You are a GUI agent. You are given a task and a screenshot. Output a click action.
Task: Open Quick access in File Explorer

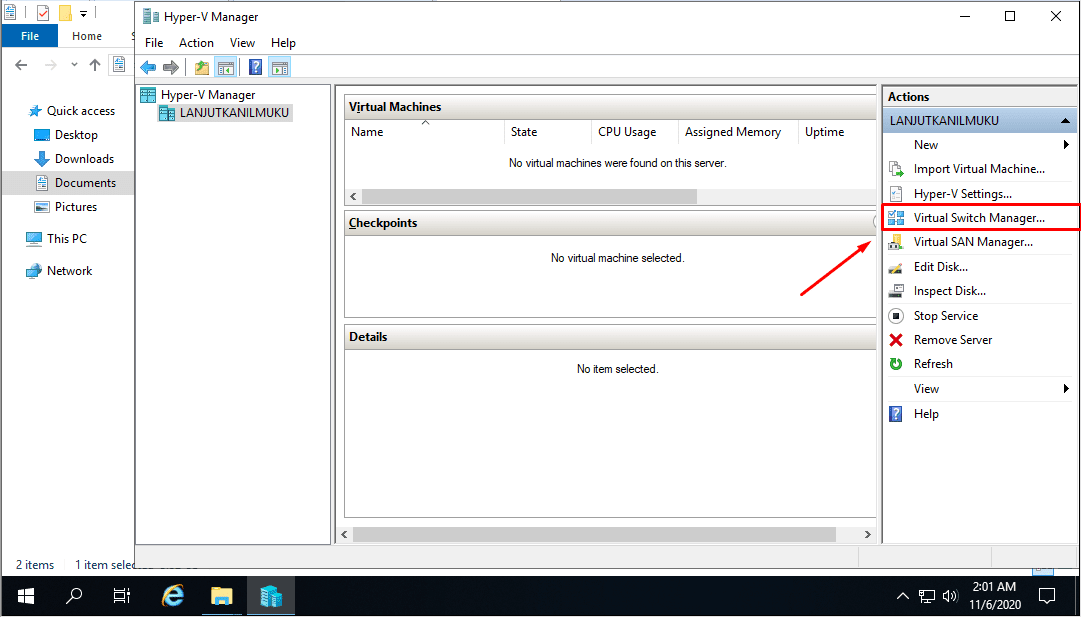point(81,111)
